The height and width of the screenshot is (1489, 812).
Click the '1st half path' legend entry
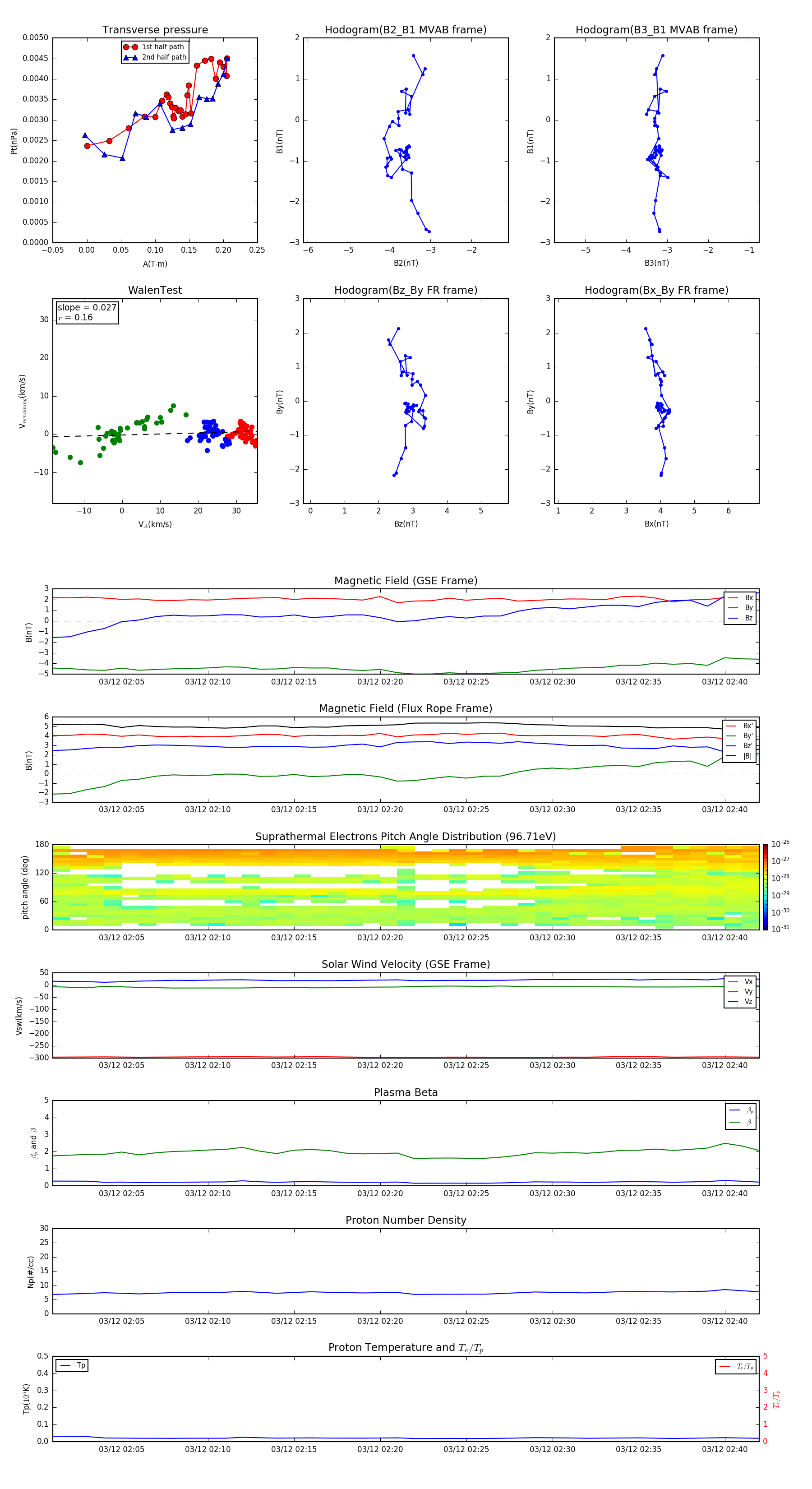click(155, 47)
